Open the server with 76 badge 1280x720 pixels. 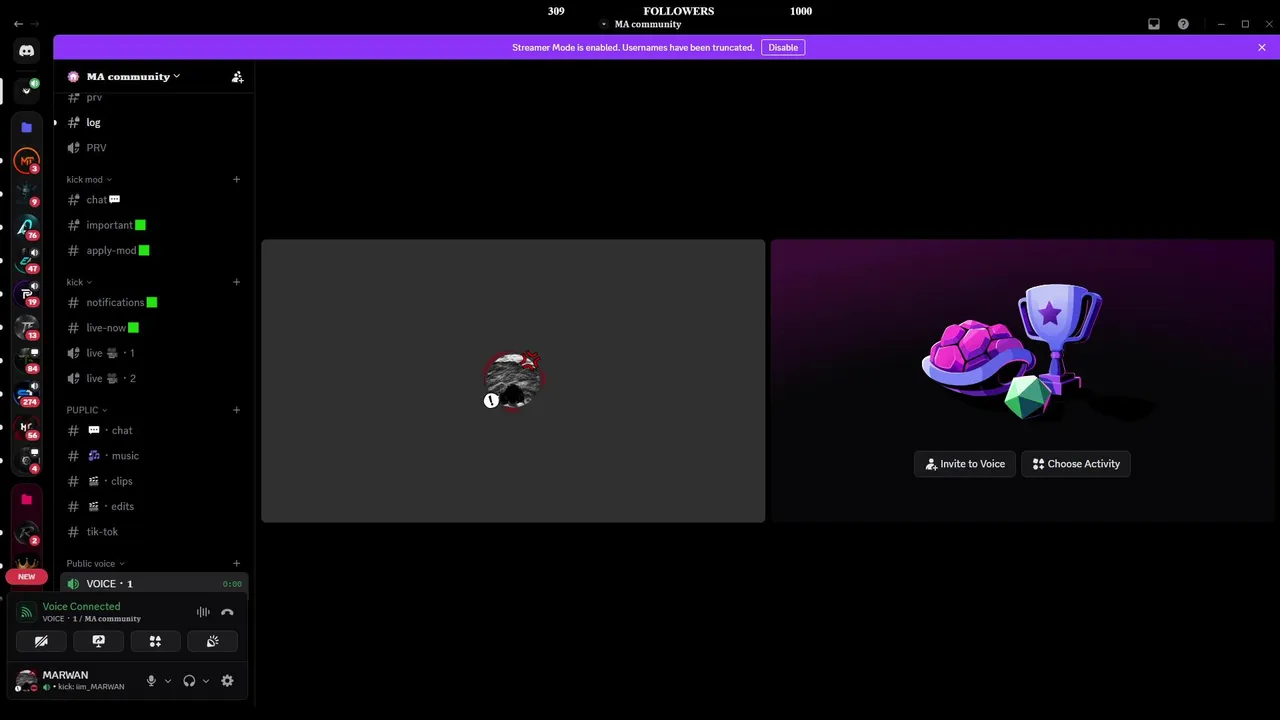point(27,227)
